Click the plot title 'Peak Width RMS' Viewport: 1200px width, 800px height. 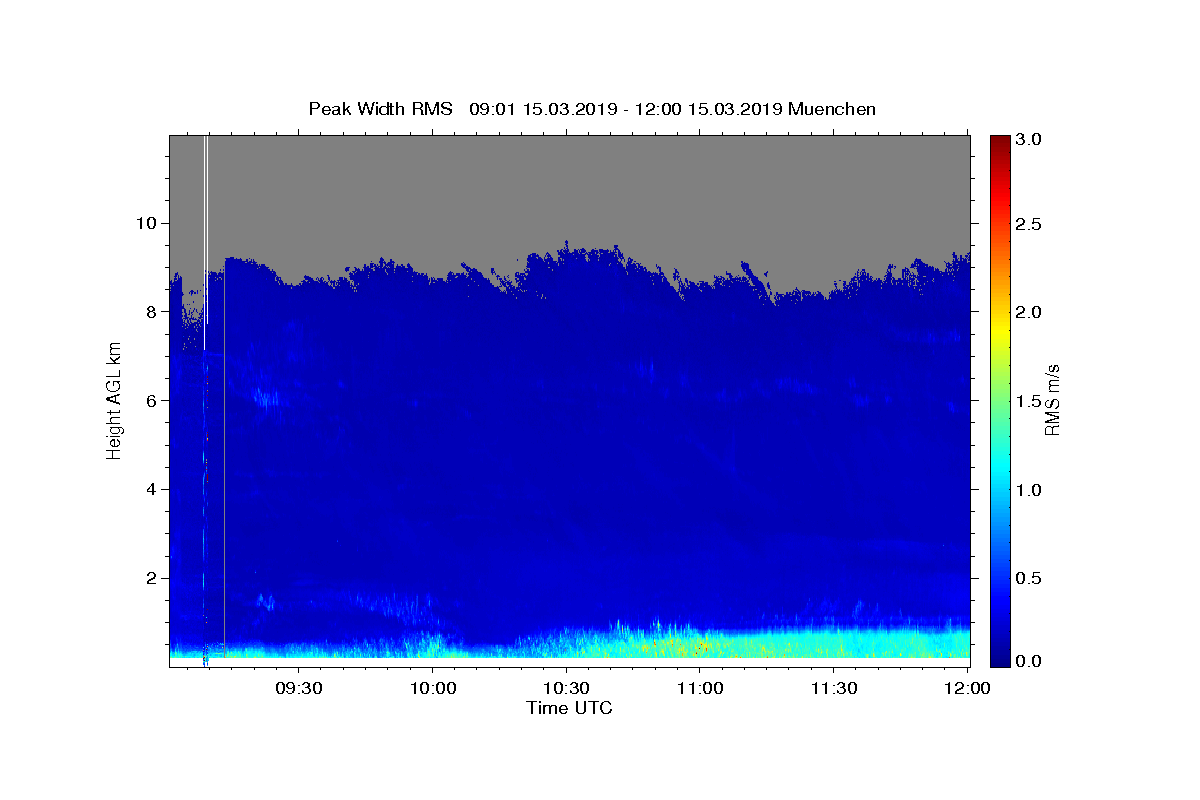[x=380, y=109]
